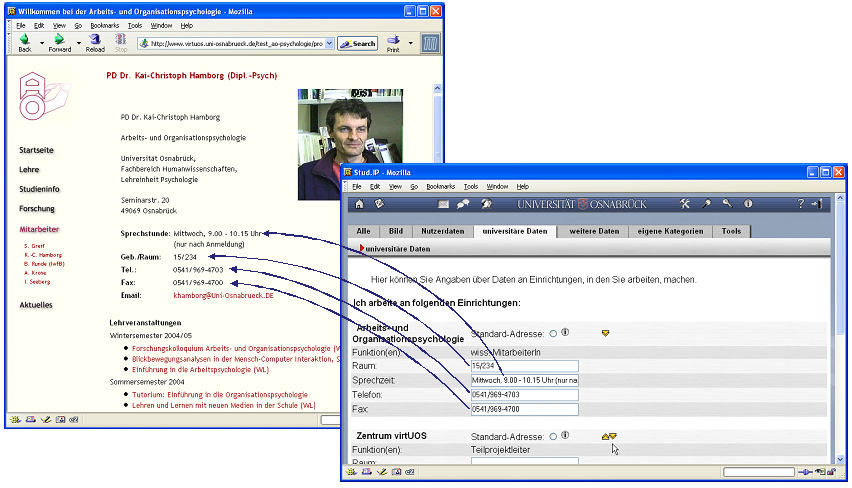This screenshot has height=488, width=852.
Task: Click the Mozilla throbber logo in toolbar
Action: pos(430,43)
